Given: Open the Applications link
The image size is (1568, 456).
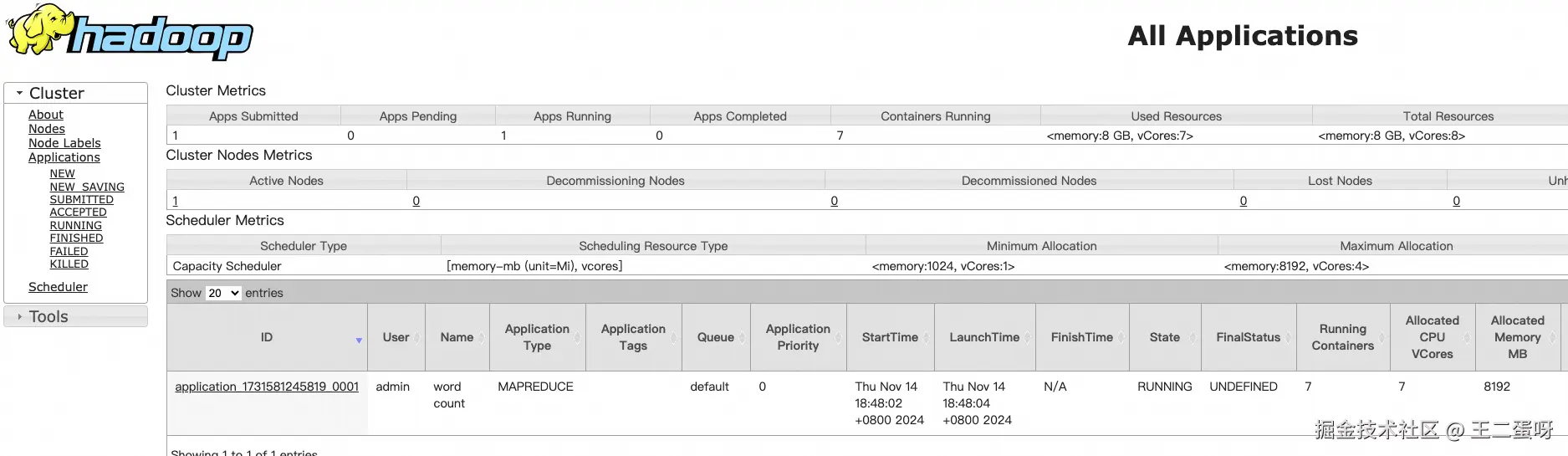Looking at the screenshot, I should click(x=64, y=157).
